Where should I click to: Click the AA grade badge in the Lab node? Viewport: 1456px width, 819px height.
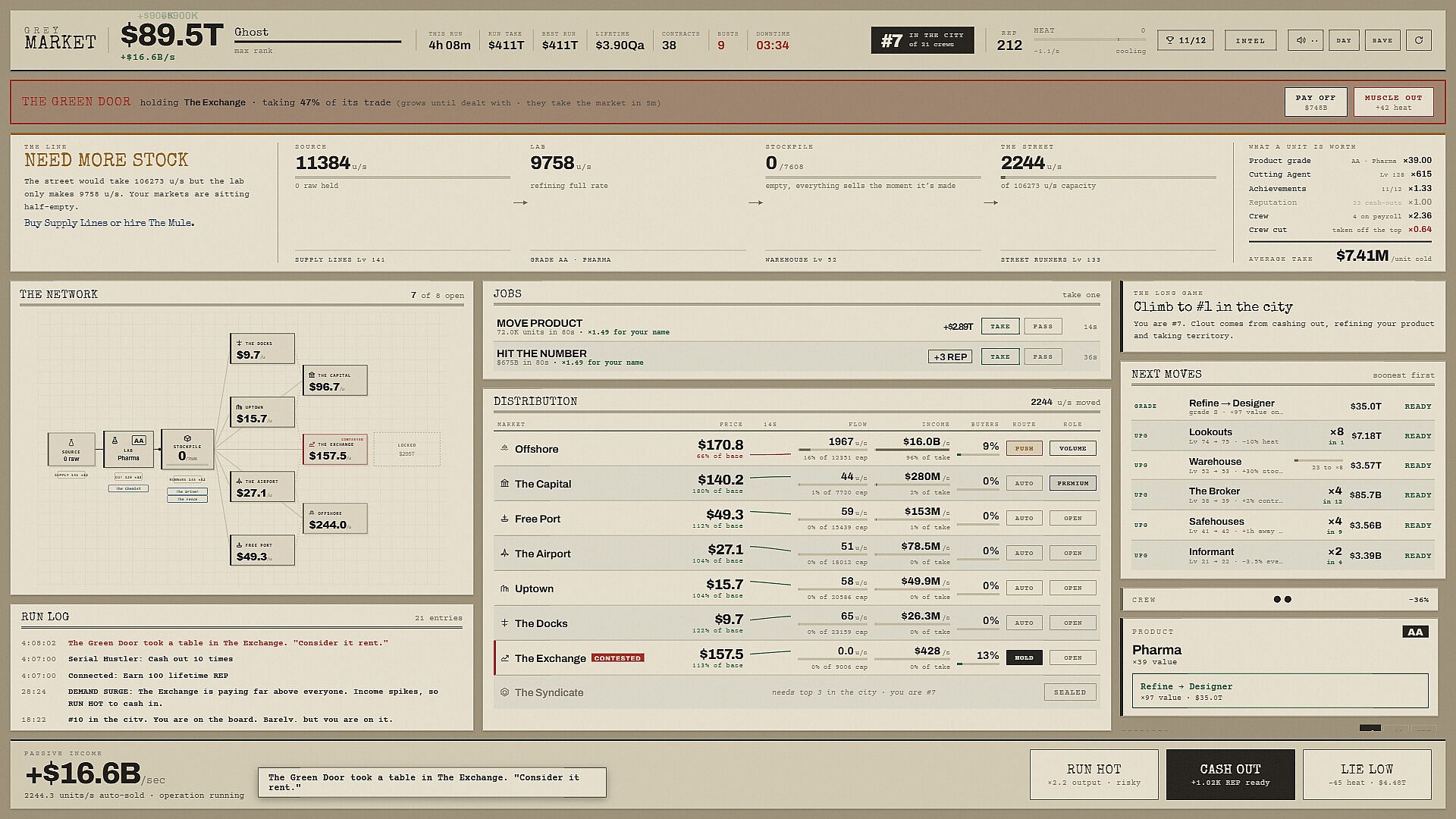point(139,440)
